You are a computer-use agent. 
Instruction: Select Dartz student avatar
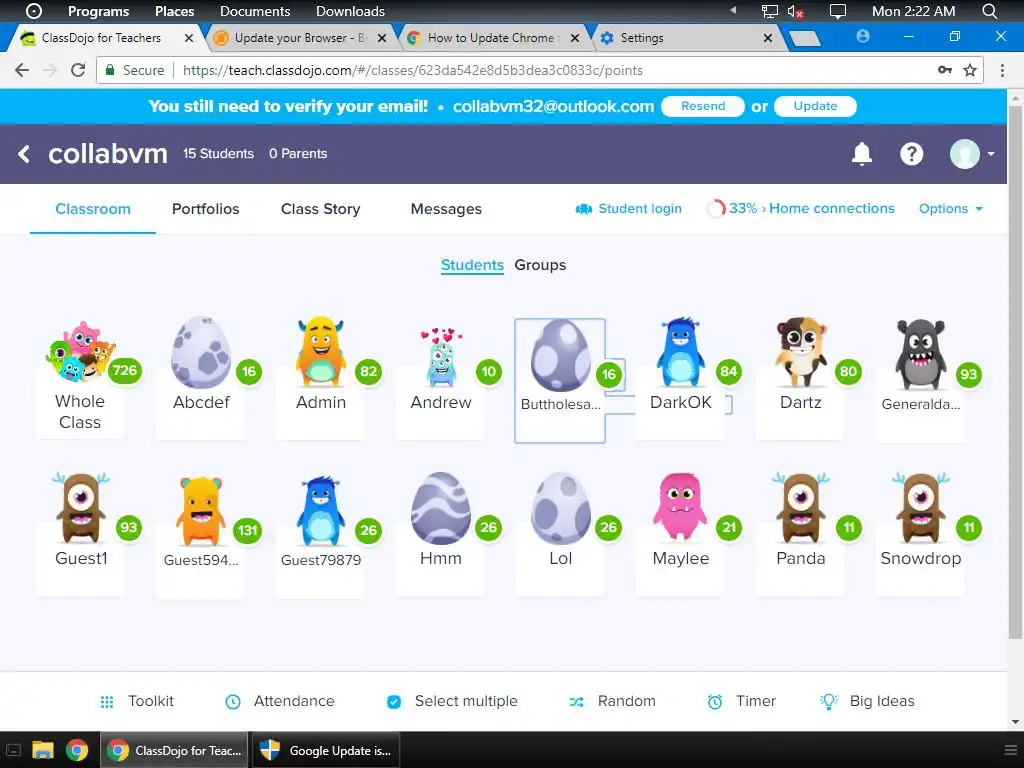click(x=801, y=353)
